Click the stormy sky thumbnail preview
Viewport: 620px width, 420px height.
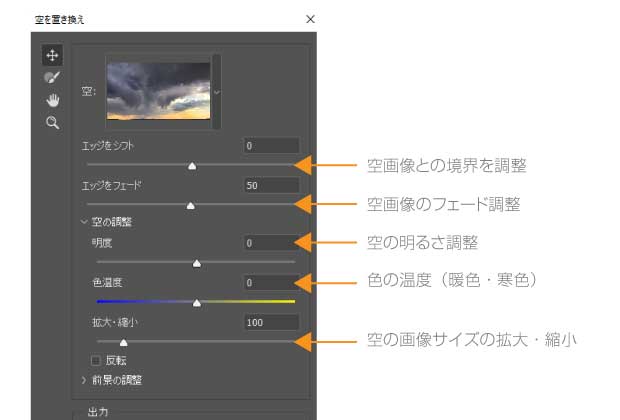click(x=159, y=91)
